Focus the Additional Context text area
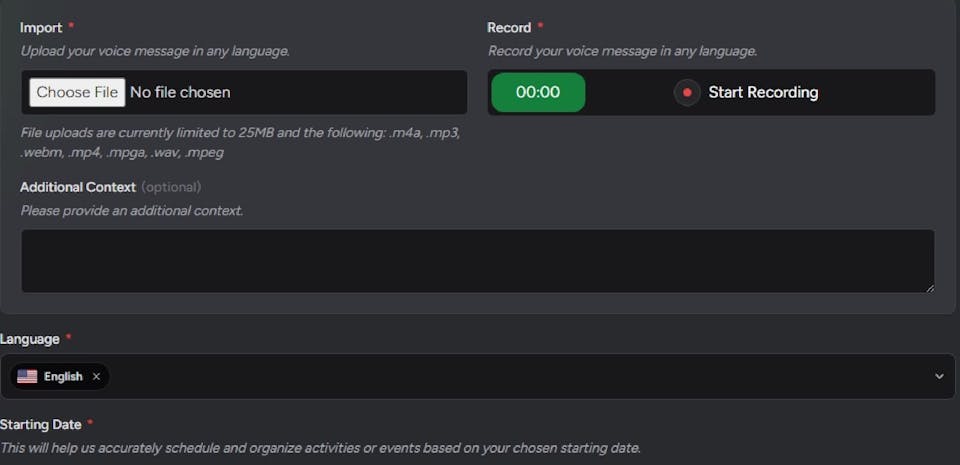 point(477,261)
